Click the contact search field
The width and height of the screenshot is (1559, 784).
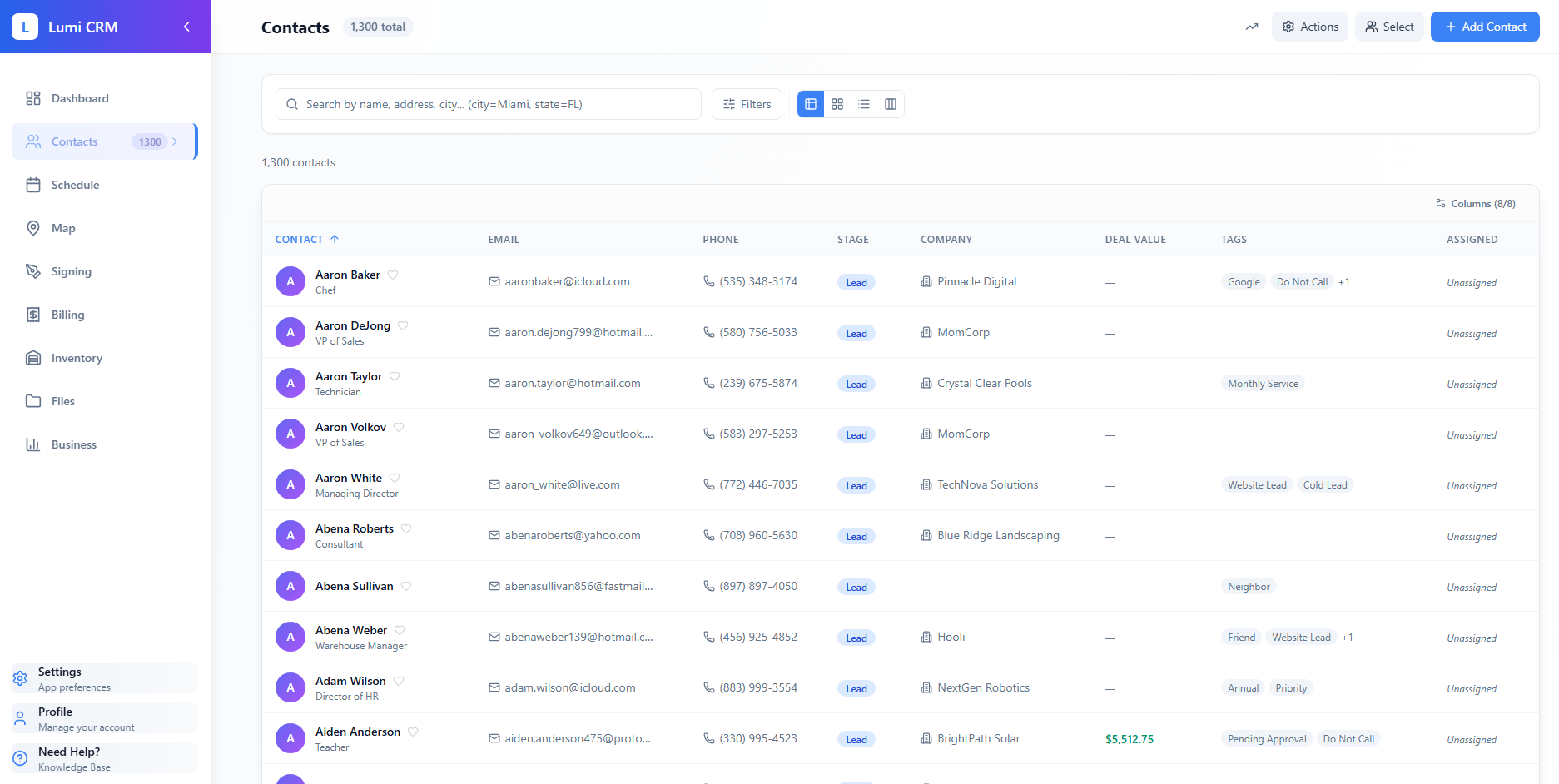pyautogui.click(x=487, y=104)
